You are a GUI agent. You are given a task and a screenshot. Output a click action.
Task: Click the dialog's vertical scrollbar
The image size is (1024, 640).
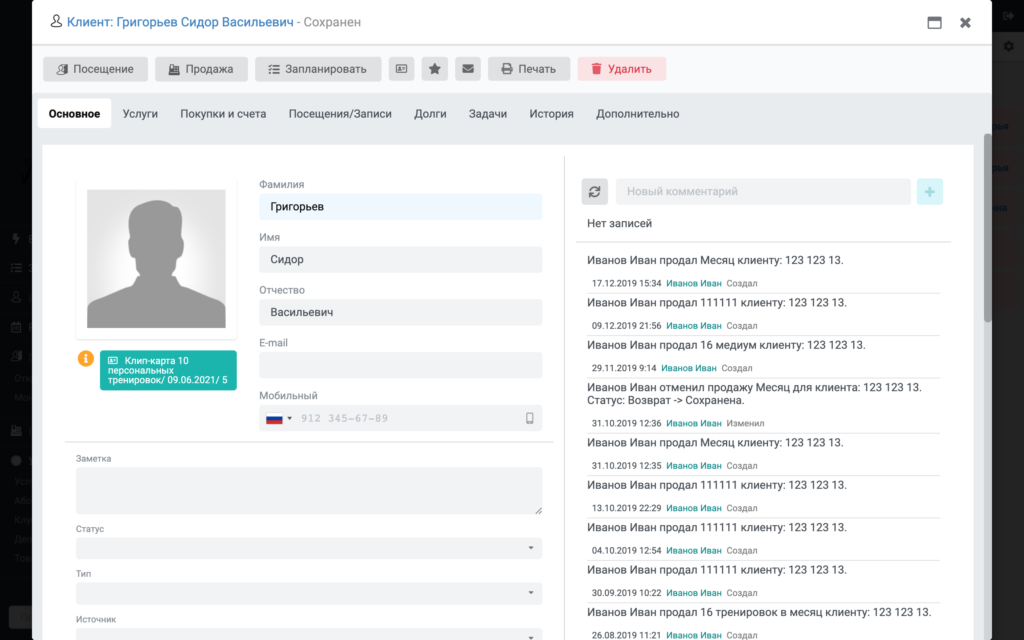[987, 227]
